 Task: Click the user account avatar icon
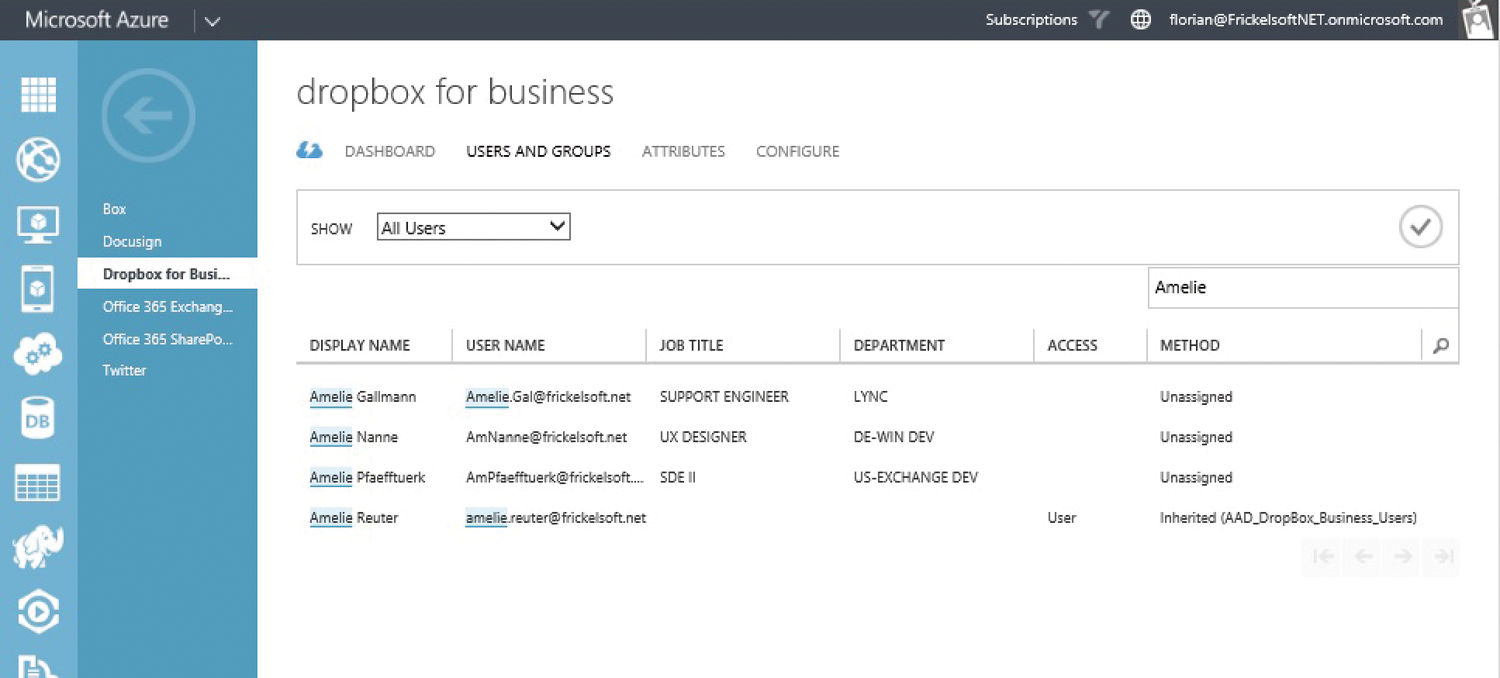click(x=1478, y=20)
